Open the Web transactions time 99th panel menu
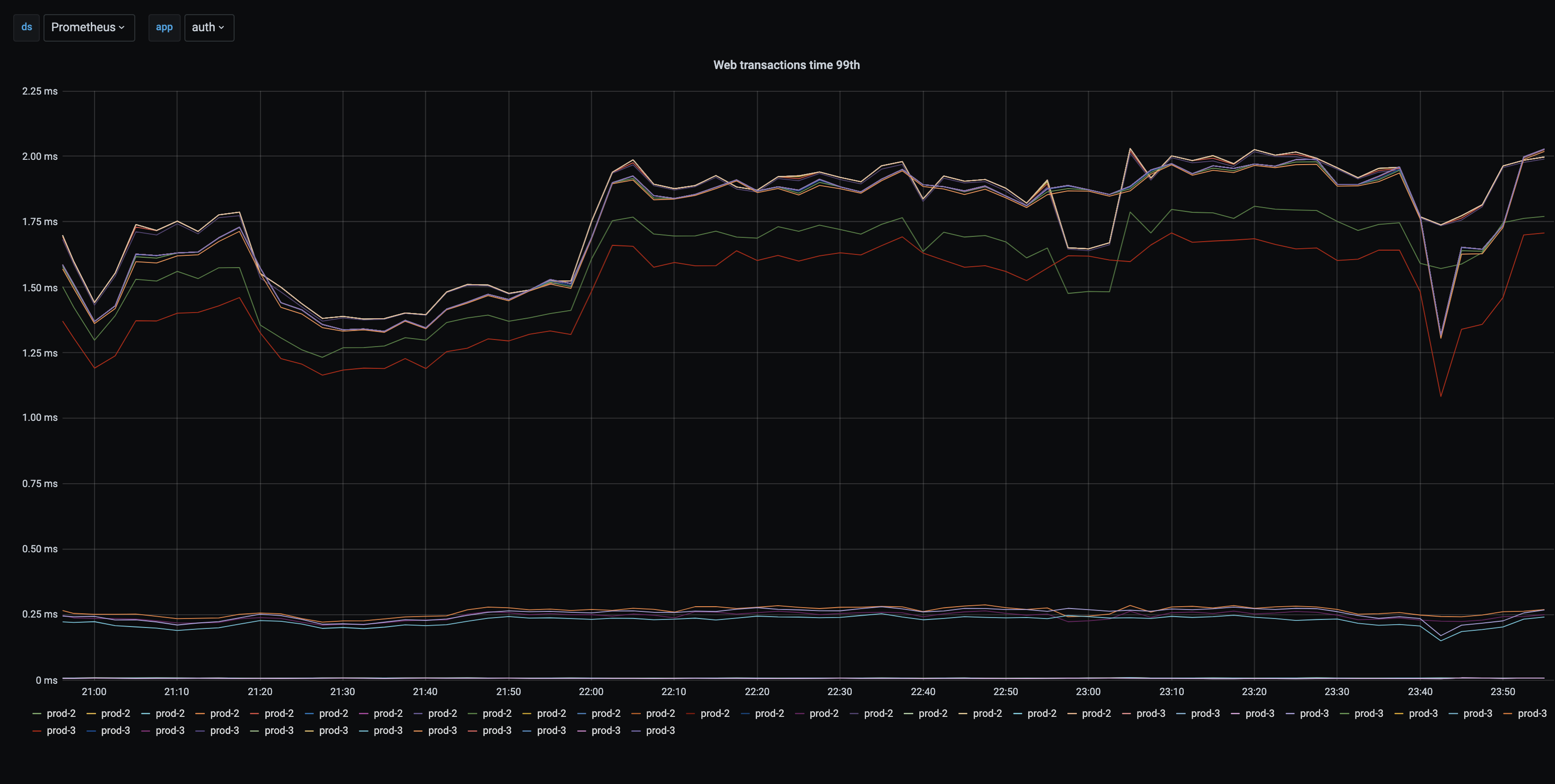Image resolution: width=1555 pixels, height=784 pixels. (786, 65)
